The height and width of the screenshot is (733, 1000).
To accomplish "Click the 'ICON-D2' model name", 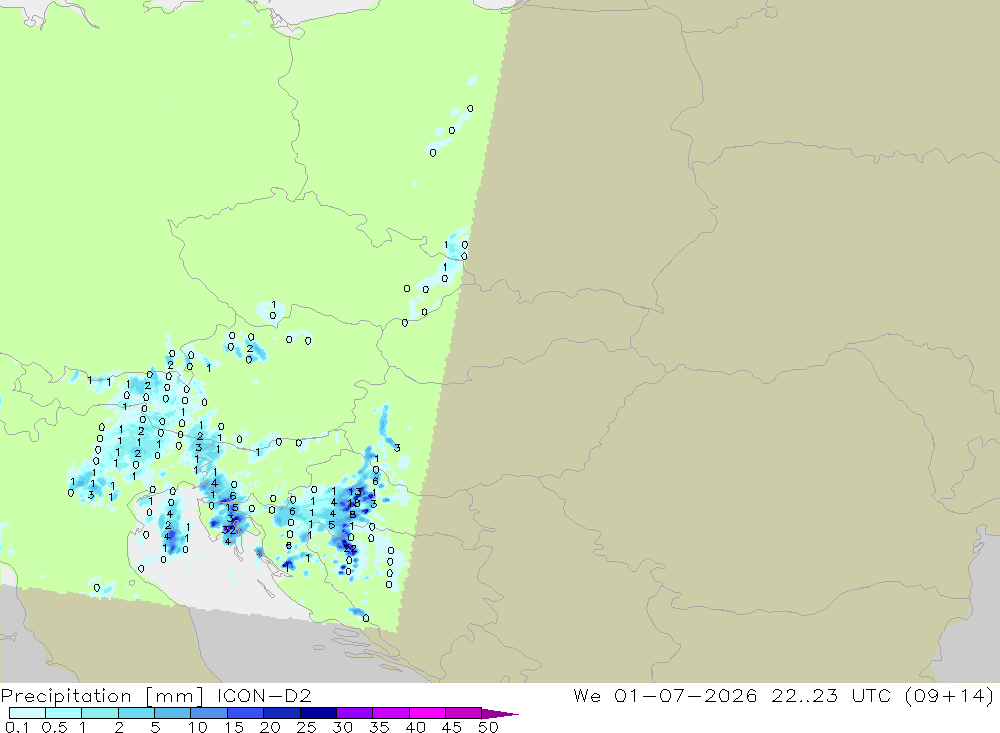I will tap(264, 695).
